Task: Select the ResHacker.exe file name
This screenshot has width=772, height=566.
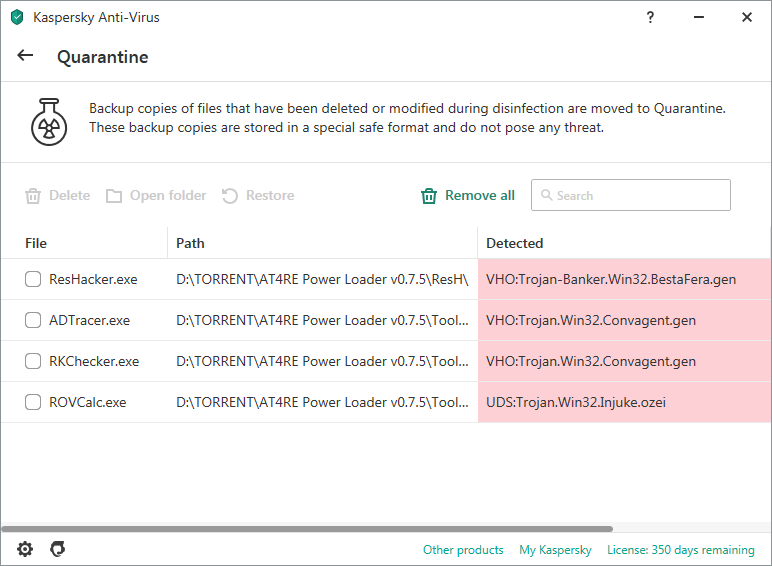Action: point(93,280)
